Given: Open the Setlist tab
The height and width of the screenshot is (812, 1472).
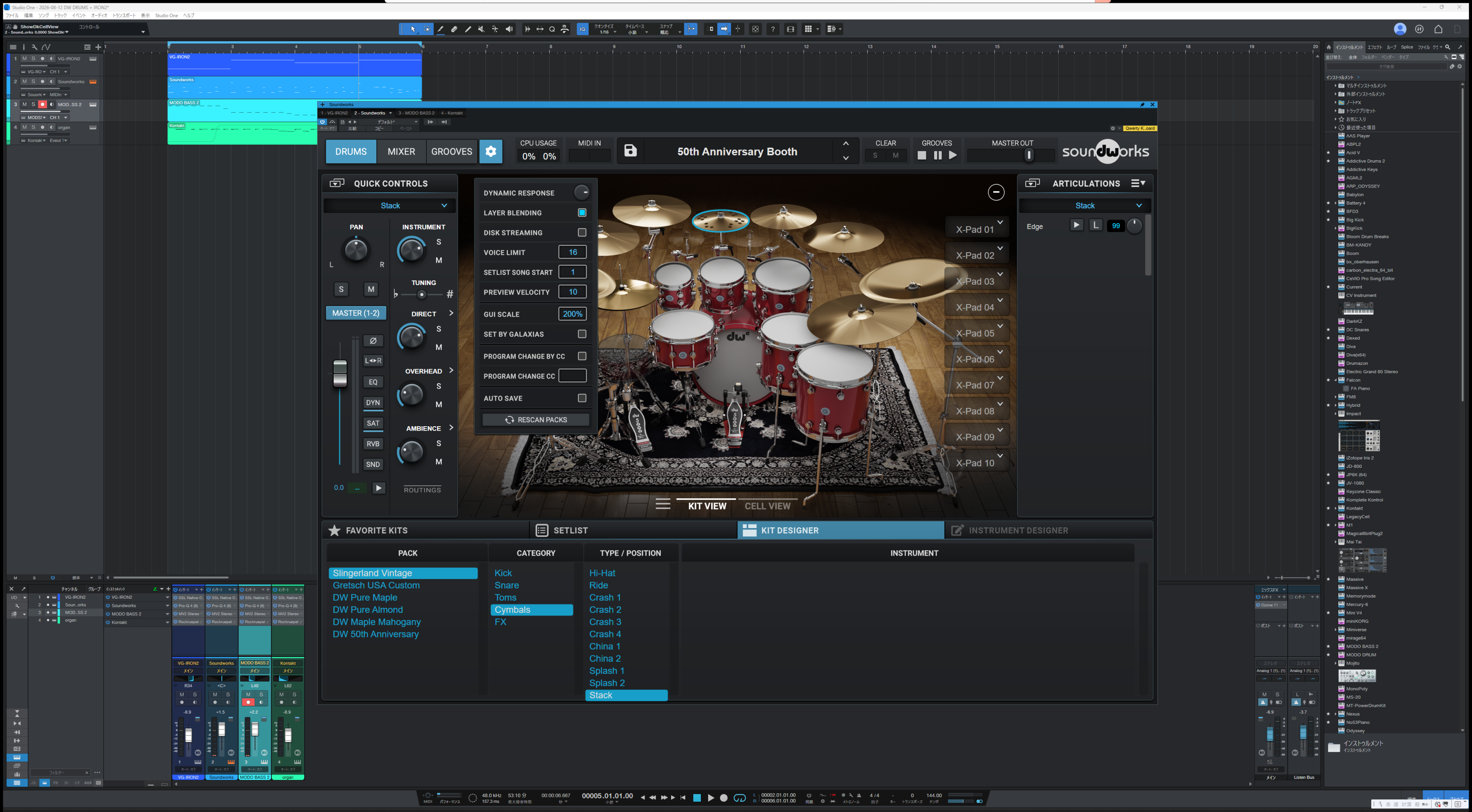Looking at the screenshot, I should [x=633, y=530].
